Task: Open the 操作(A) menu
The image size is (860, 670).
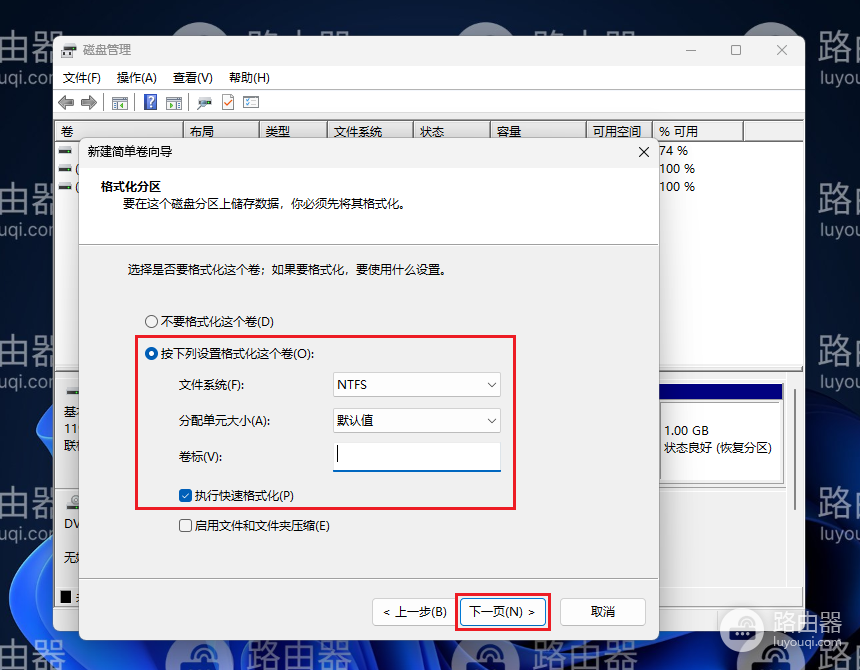Action: coord(137,78)
